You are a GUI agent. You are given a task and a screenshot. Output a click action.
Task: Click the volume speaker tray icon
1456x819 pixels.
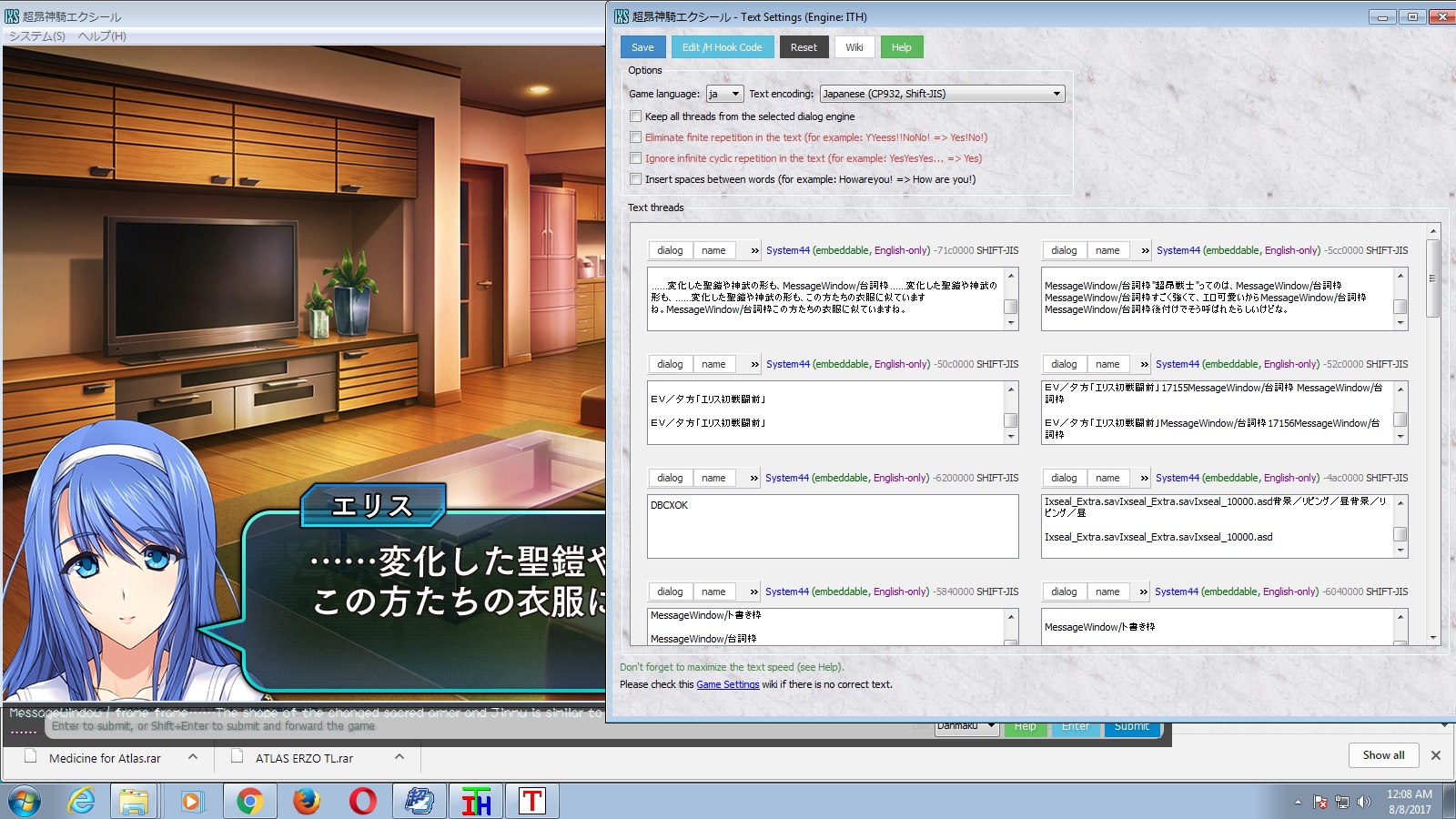[1363, 802]
